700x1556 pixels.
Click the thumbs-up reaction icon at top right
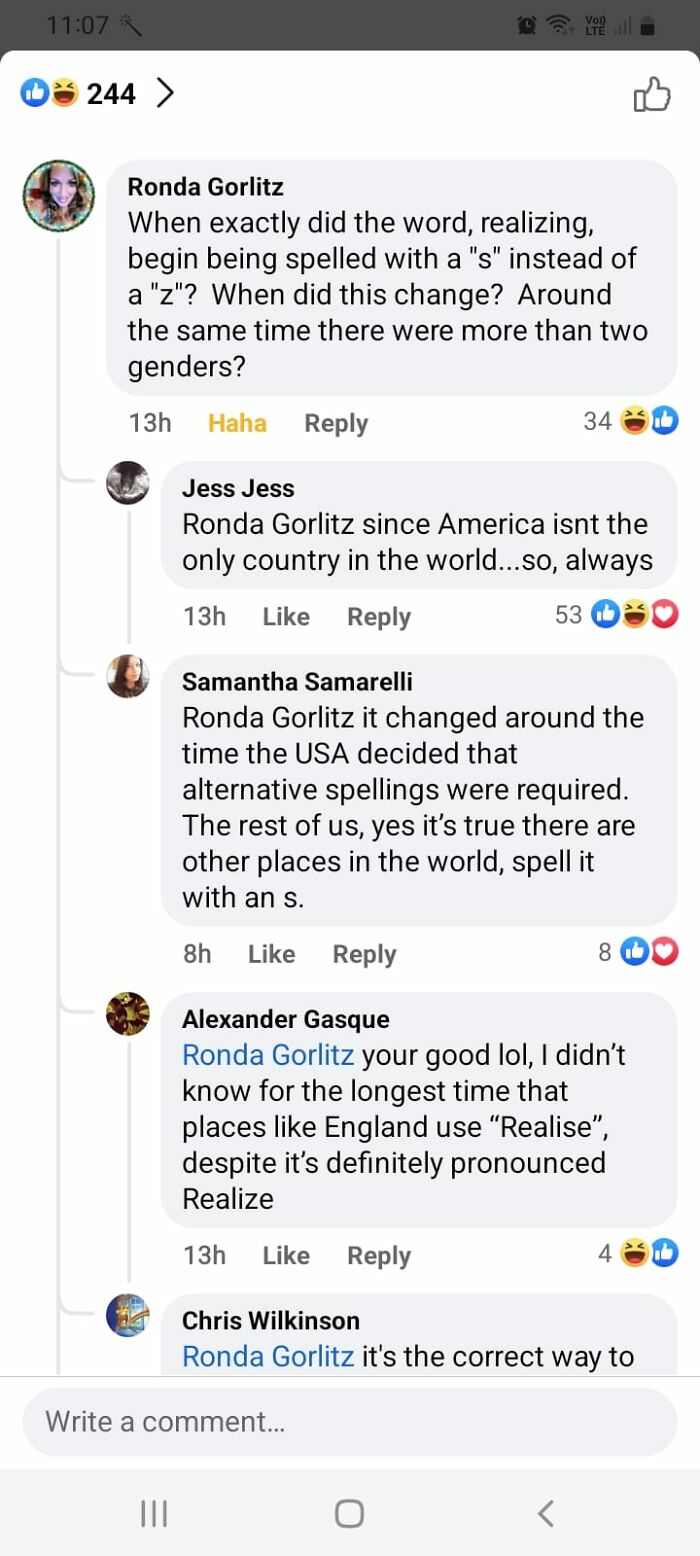653,93
